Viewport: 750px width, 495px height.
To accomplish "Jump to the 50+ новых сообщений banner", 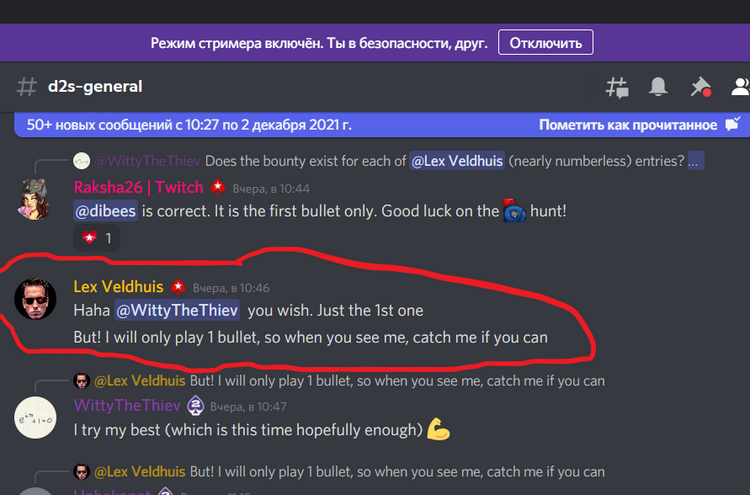I will coord(189,125).
